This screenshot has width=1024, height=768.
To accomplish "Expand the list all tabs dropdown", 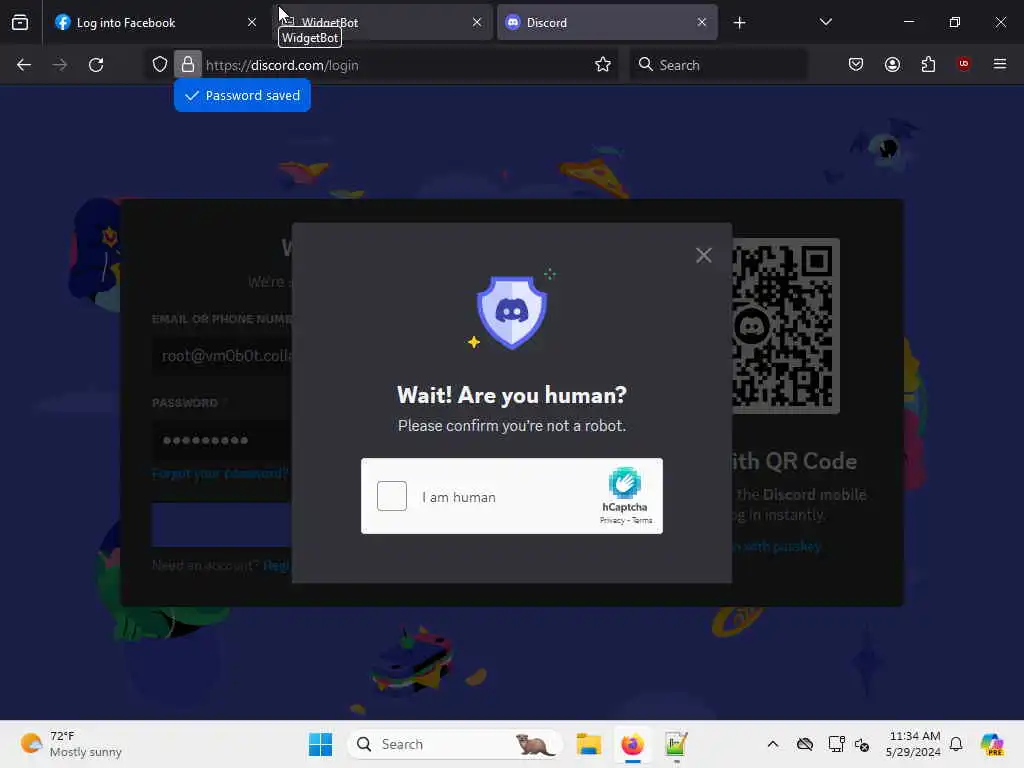I will [825, 22].
